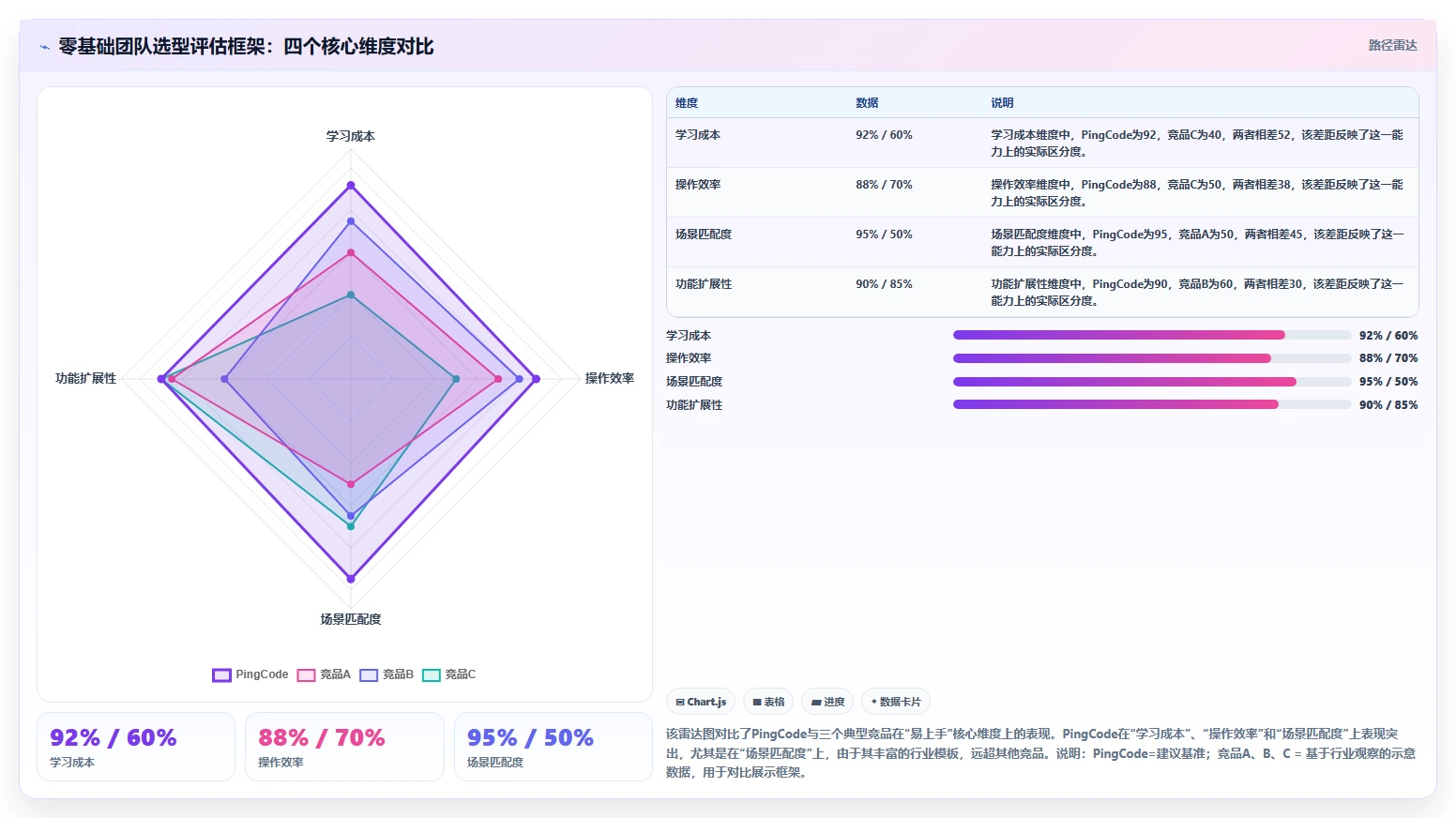Select the 学习成本 table row label
The height and width of the screenshot is (818, 1456).
pyautogui.click(x=698, y=135)
